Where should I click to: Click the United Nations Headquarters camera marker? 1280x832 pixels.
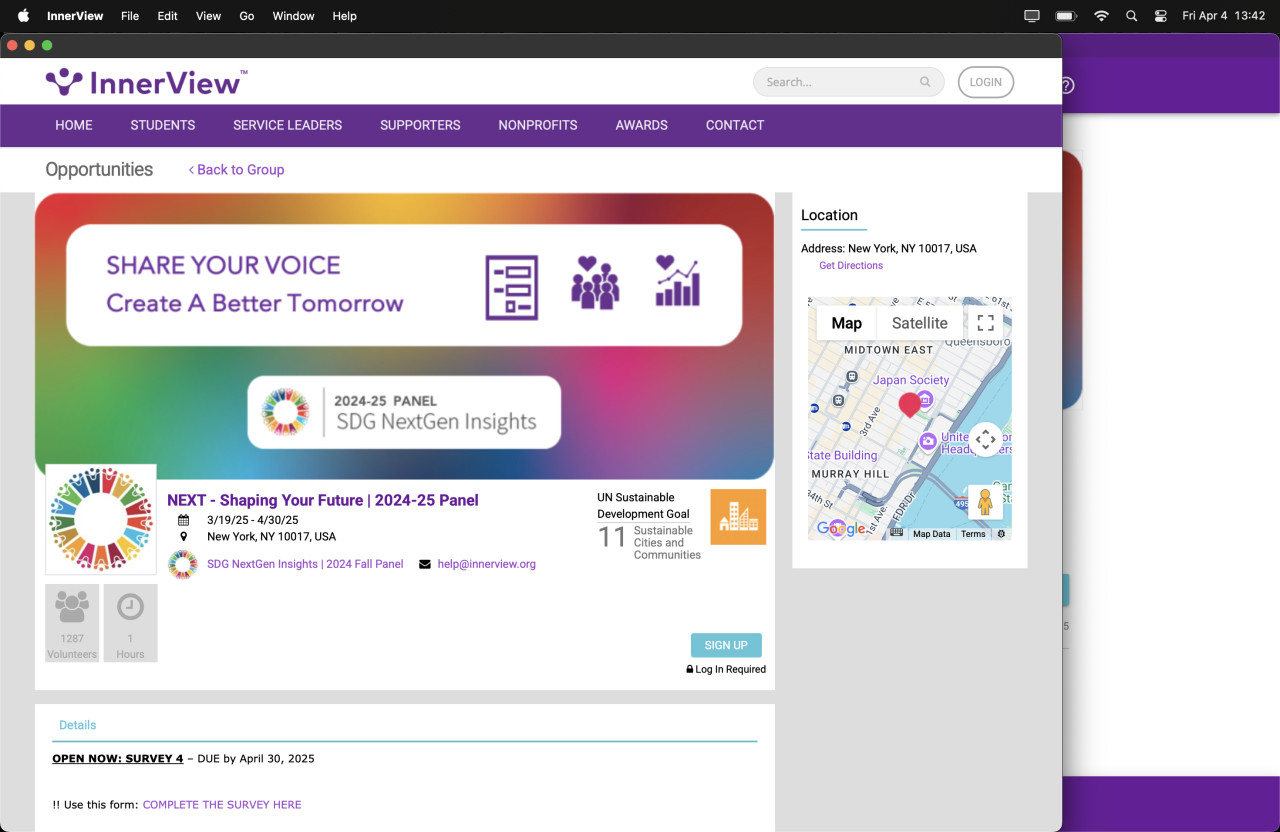pos(928,441)
